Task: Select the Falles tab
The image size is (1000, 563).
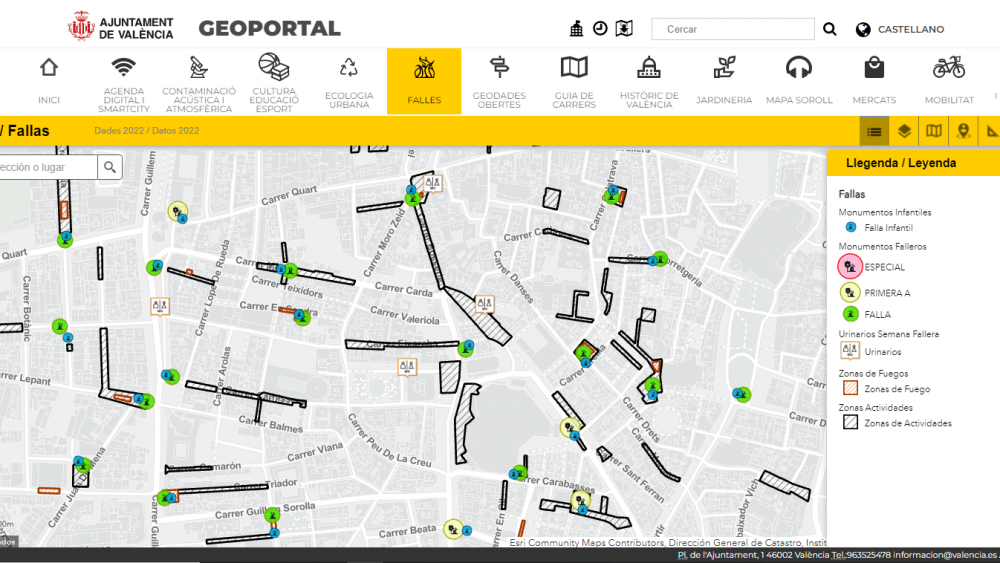Action: pos(424,80)
